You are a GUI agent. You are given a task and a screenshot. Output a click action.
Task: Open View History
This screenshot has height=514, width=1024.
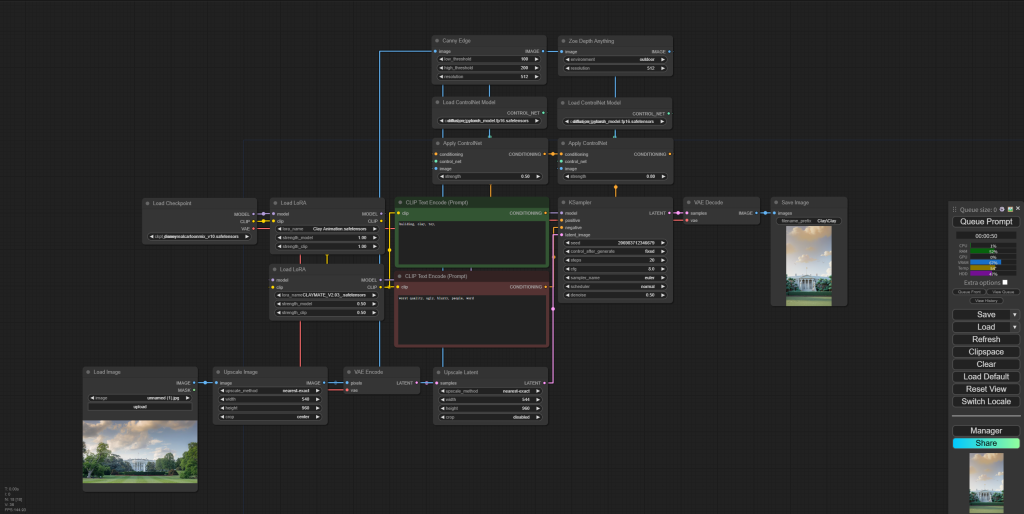[x=985, y=301]
